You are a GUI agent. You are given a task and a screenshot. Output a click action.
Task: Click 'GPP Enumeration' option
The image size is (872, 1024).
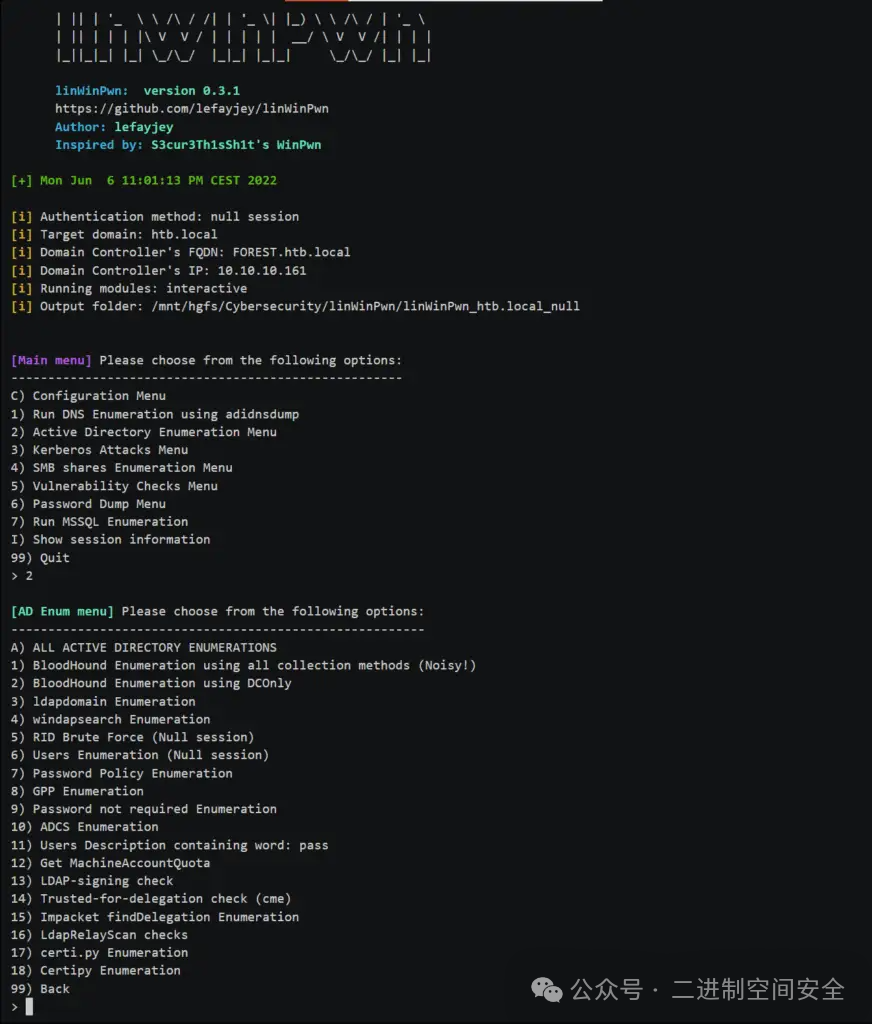[x=77, y=791]
